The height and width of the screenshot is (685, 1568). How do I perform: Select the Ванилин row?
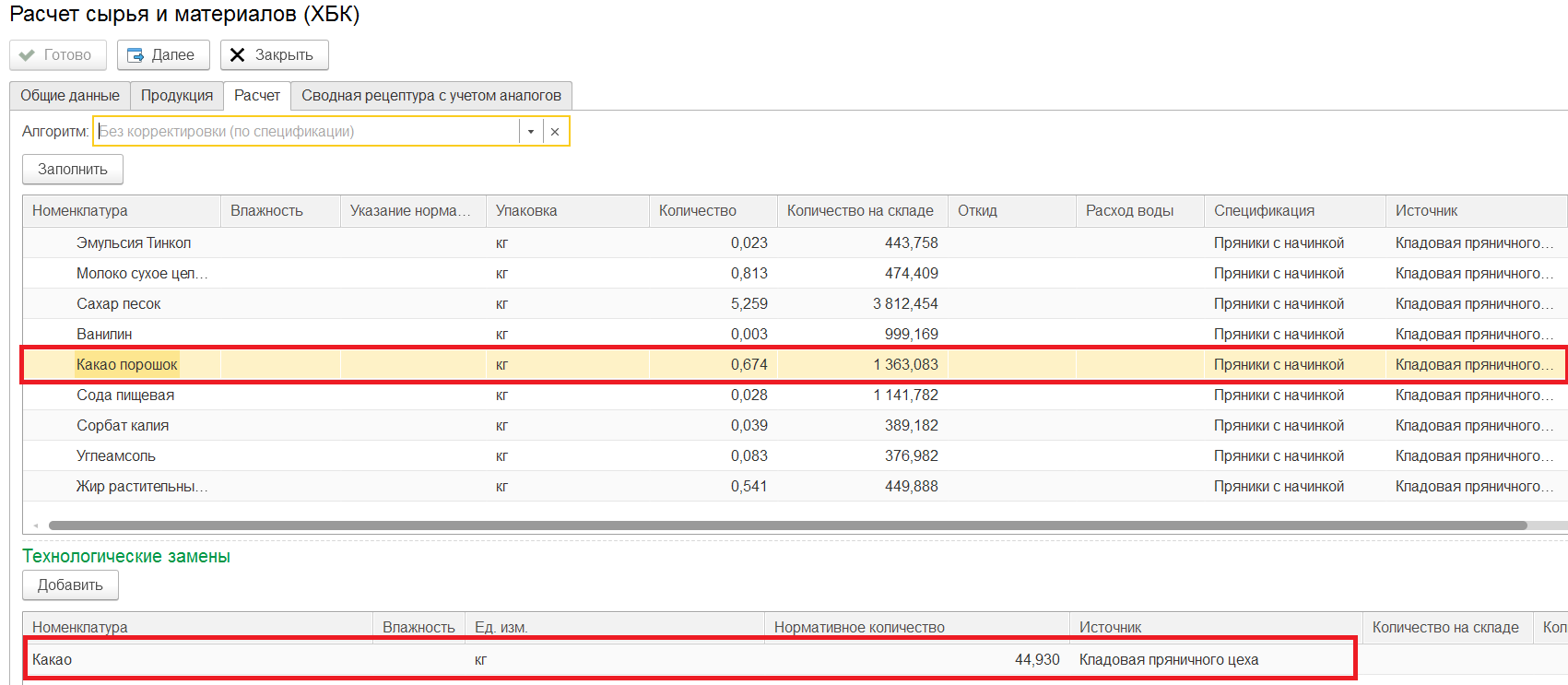[795, 335]
